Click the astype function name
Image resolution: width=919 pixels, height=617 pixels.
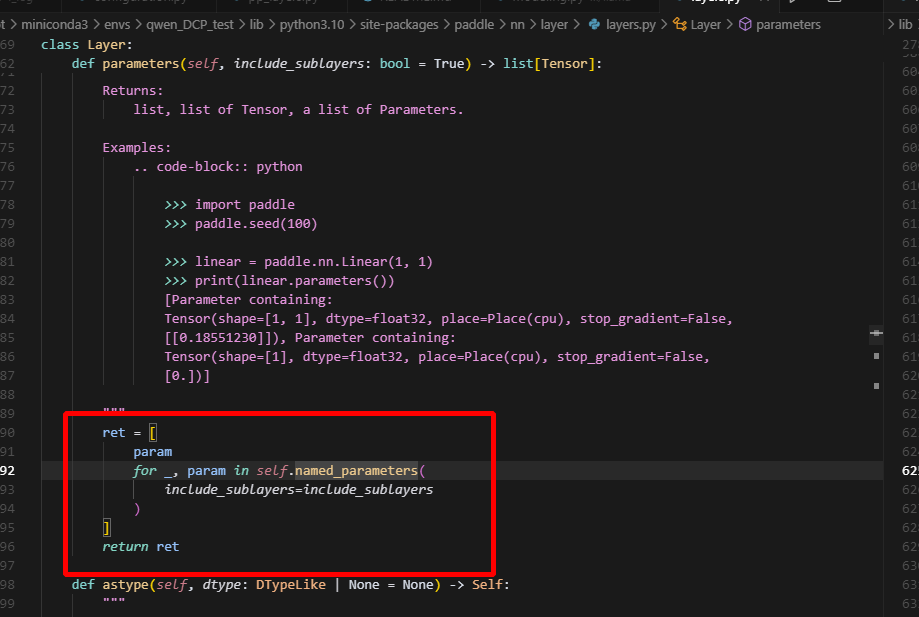pos(122,585)
